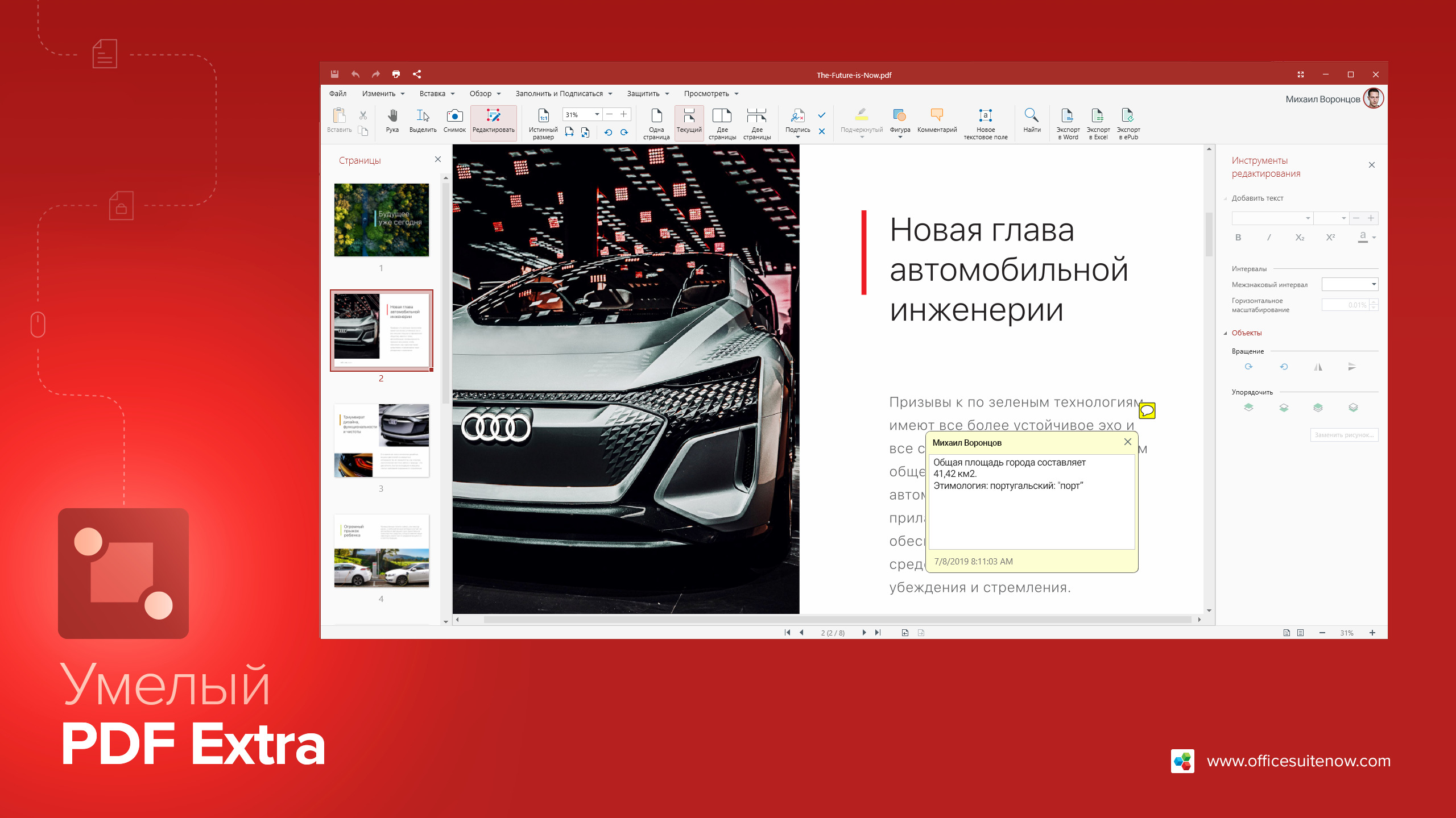This screenshot has width=1456, height=818.
Task: Add a Комментарий annotation
Action: click(937, 121)
